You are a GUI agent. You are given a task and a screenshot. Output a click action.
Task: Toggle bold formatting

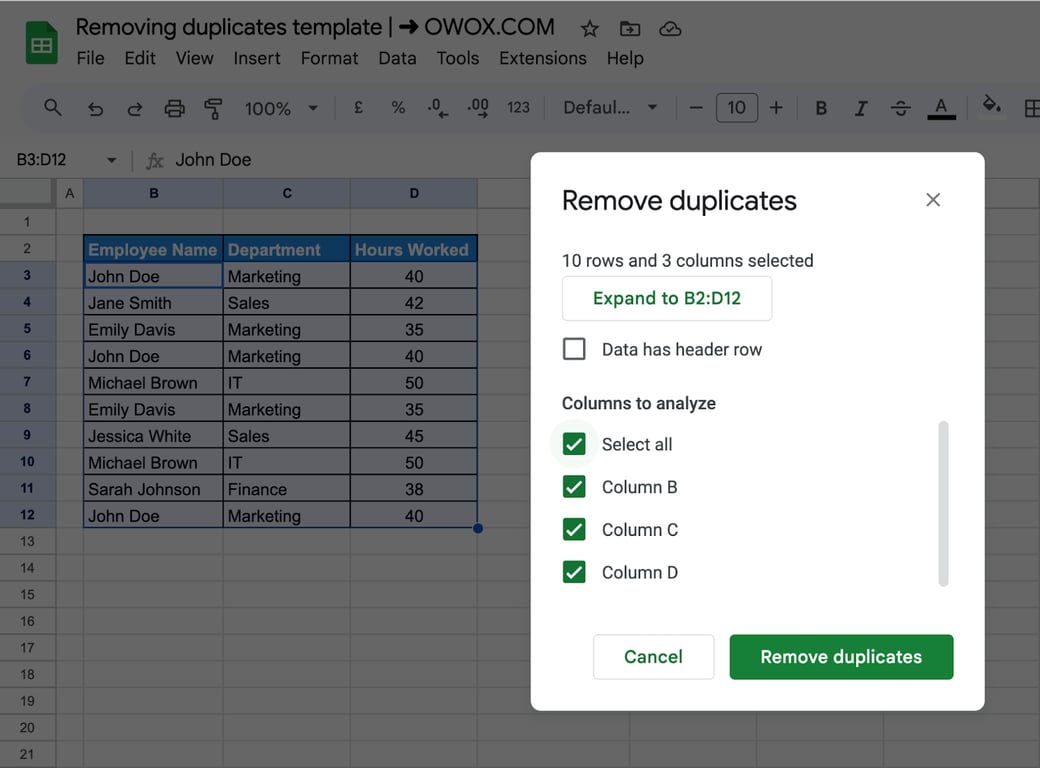(820, 108)
